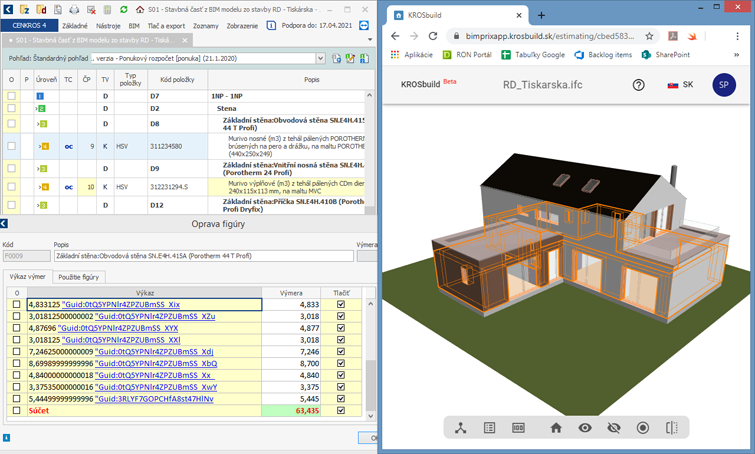
Task: Click the isolate target icon in KROSbuild toolbar
Action: point(643,428)
